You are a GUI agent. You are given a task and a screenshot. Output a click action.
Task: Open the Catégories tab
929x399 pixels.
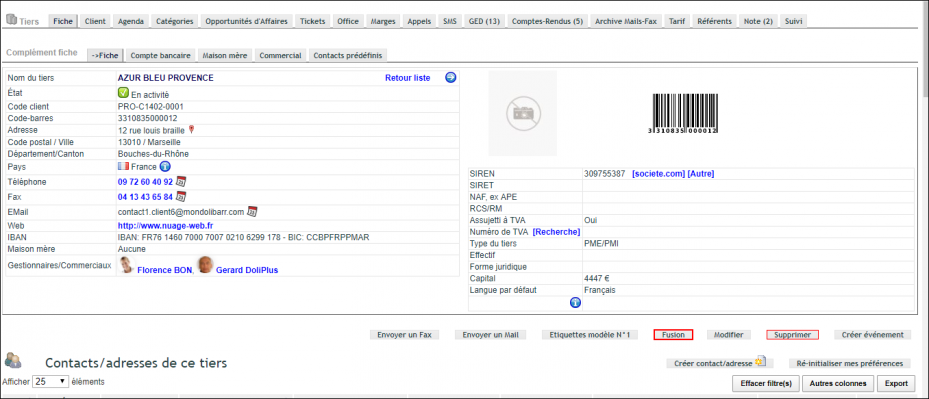(175, 21)
